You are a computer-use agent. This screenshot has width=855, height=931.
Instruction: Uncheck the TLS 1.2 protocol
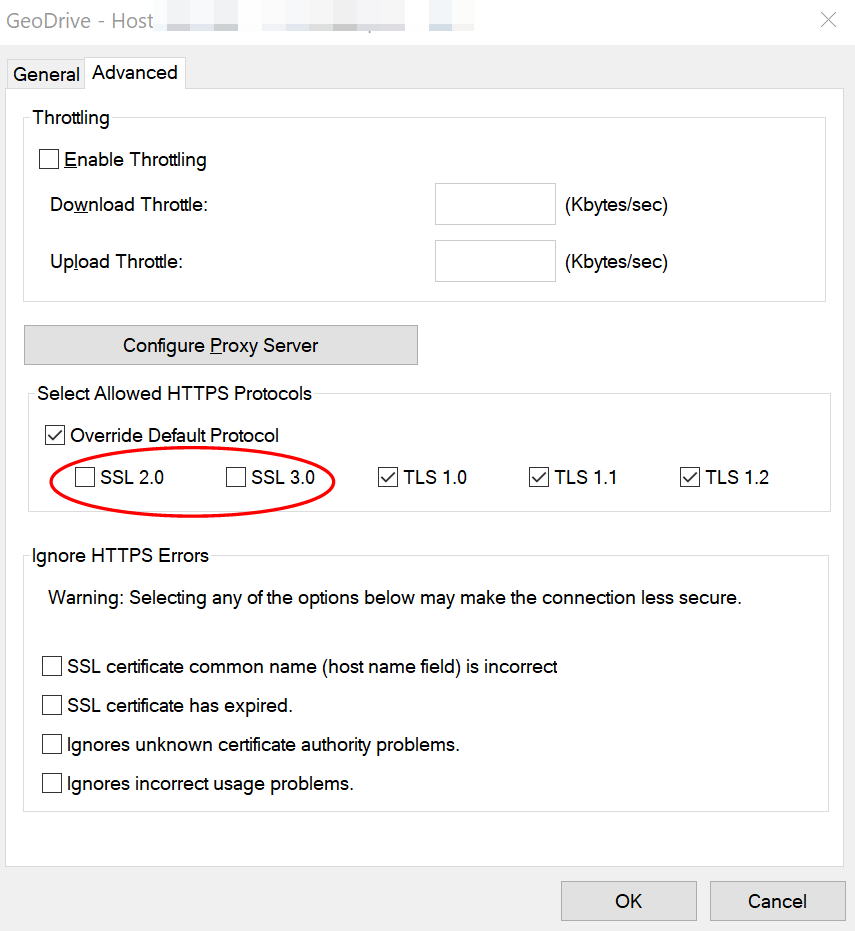click(690, 477)
